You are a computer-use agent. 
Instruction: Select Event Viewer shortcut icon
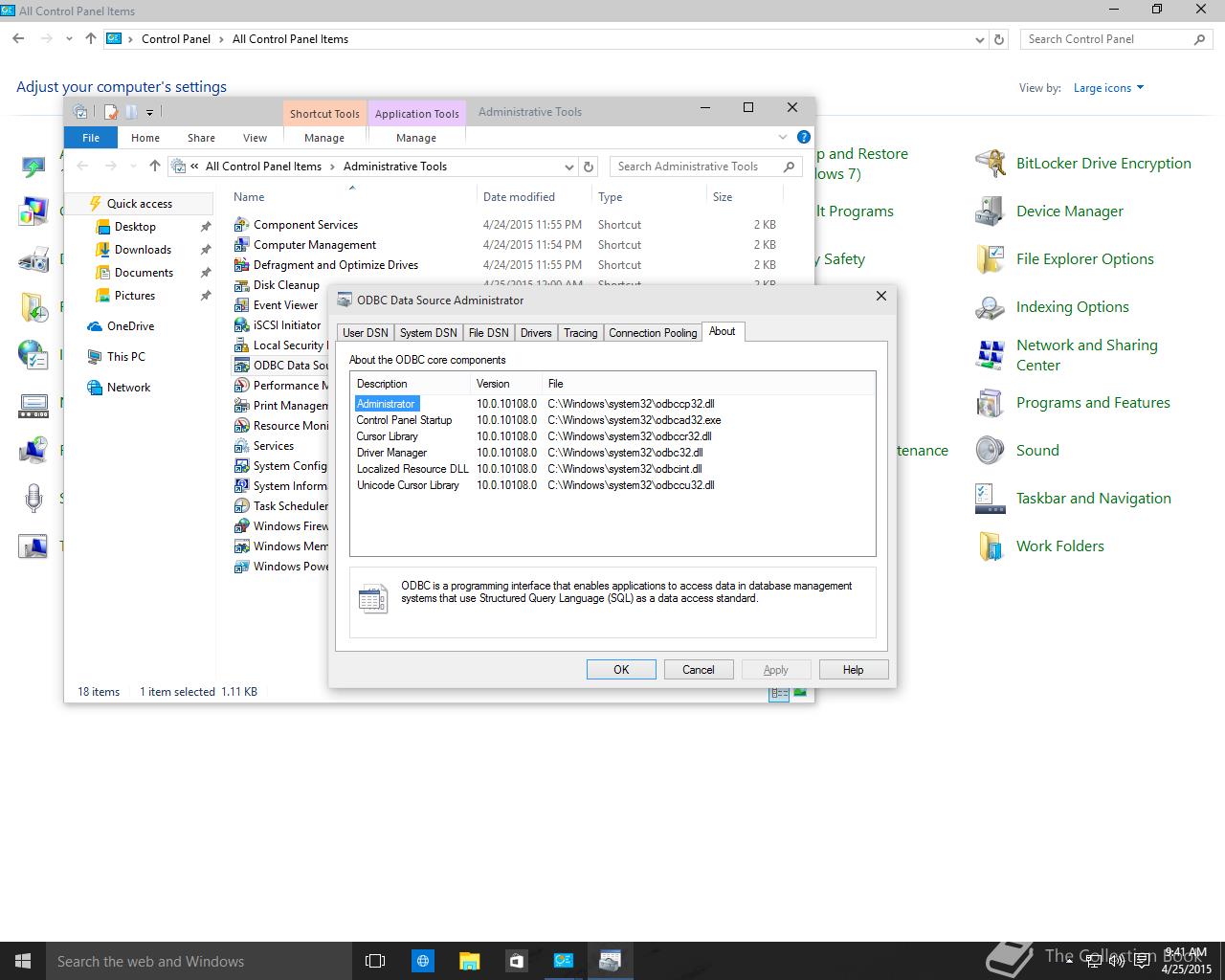point(242,305)
